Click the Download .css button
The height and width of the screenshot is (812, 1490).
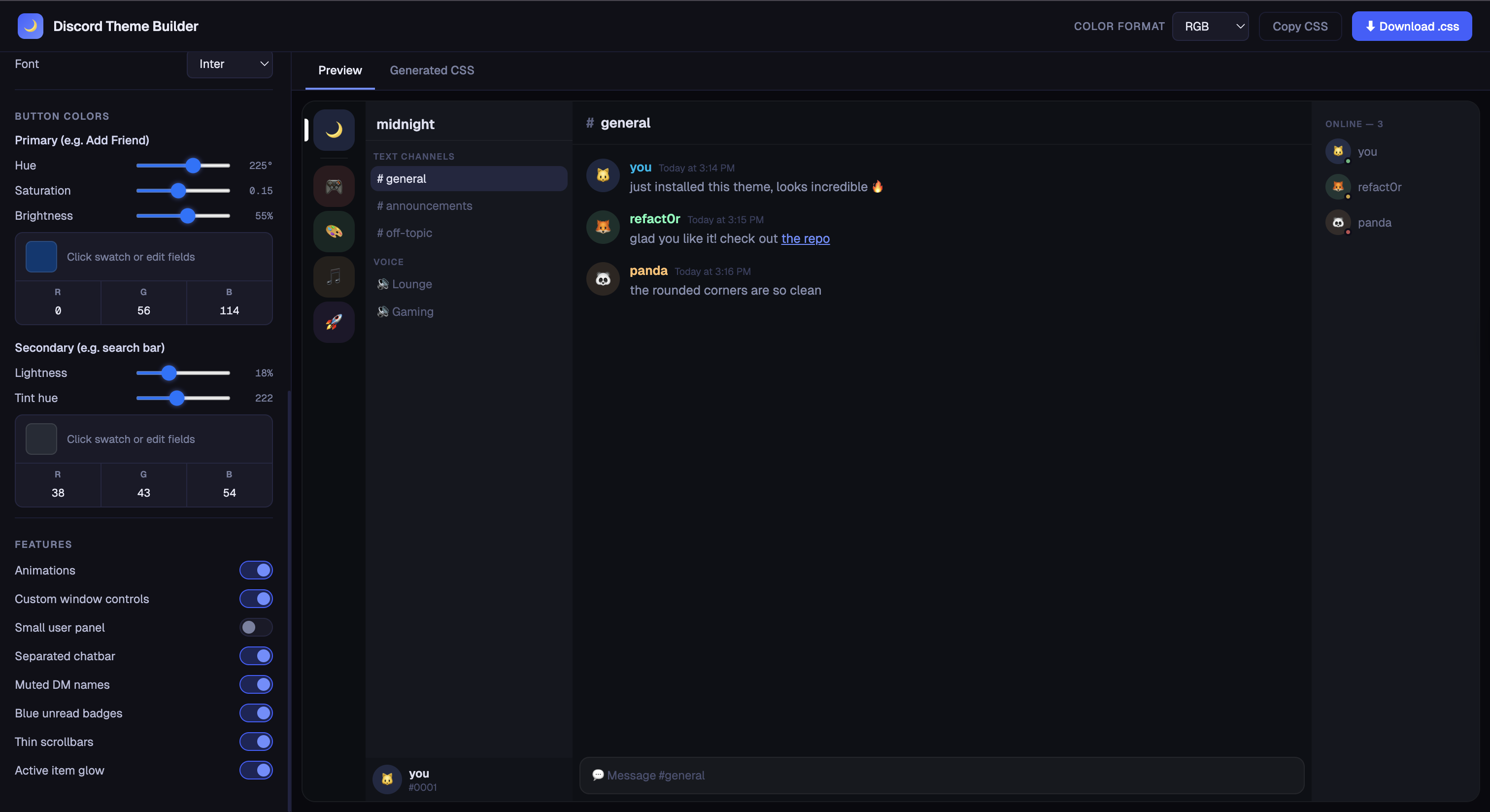1411,26
